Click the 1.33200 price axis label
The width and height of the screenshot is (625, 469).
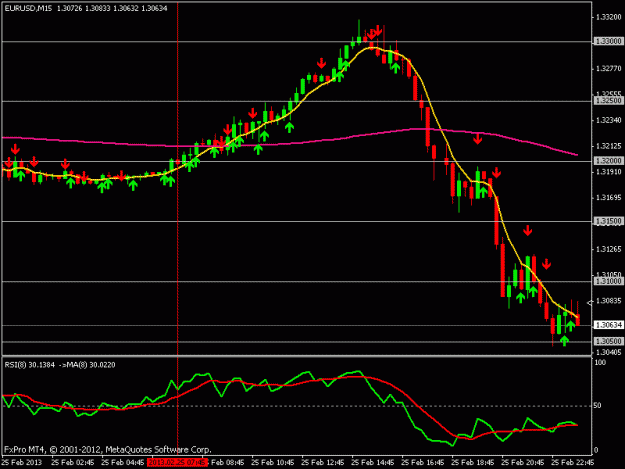(x=608, y=17)
